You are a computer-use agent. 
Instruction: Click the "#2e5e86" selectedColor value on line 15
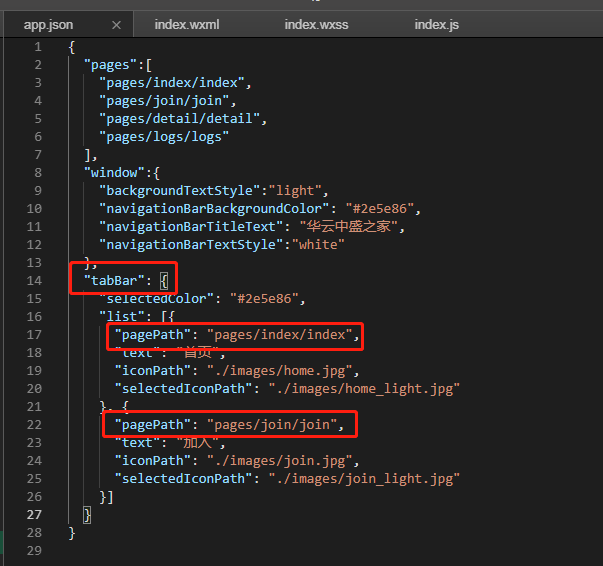pyautogui.click(x=264, y=299)
